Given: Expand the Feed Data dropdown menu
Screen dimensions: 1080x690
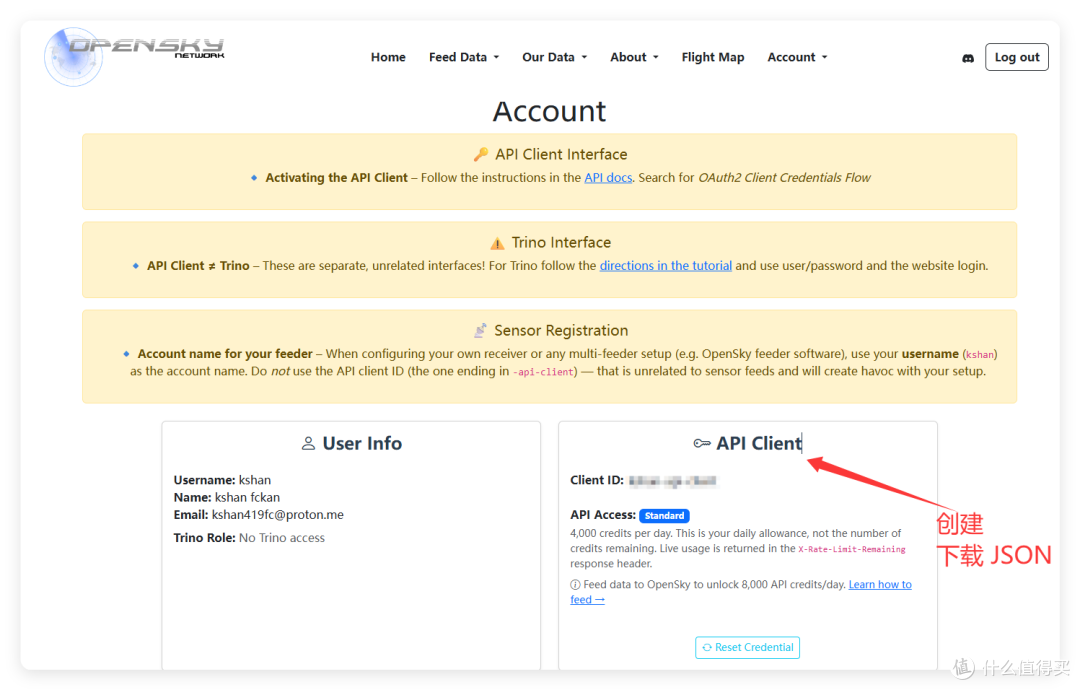Looking at the screenshot, I should [x=464, y=57].
